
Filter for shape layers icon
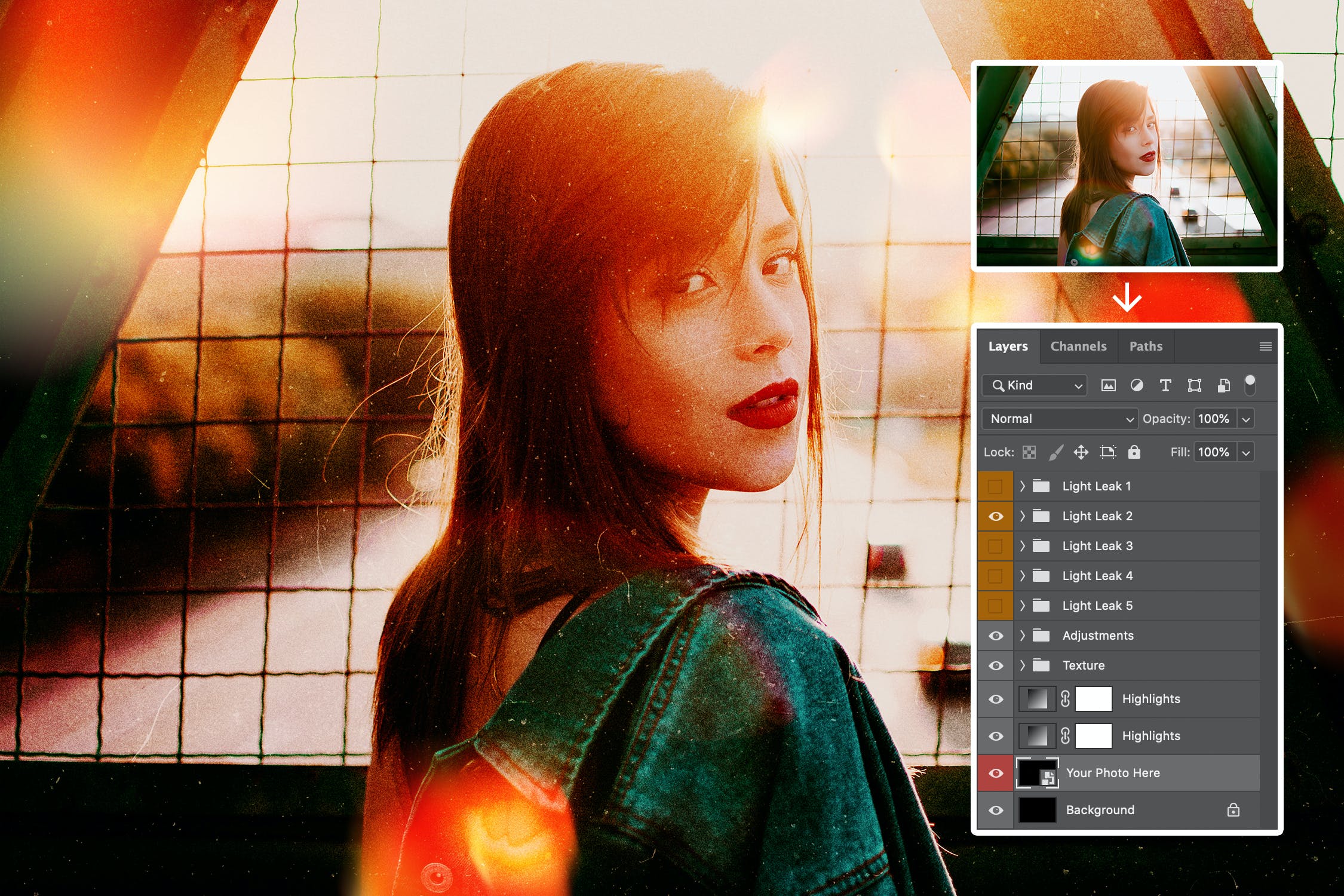(x=1194, y=385)
